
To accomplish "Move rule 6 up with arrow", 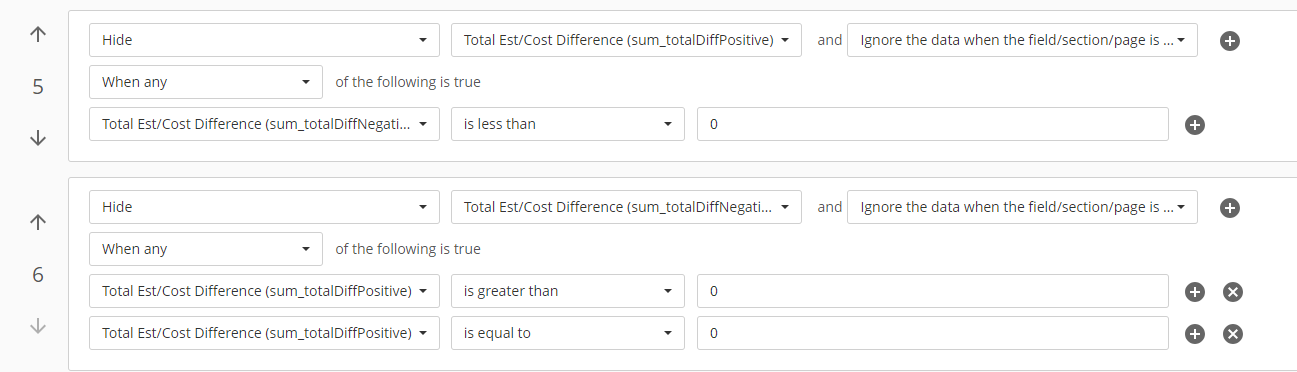I will (x=38, y=223).
